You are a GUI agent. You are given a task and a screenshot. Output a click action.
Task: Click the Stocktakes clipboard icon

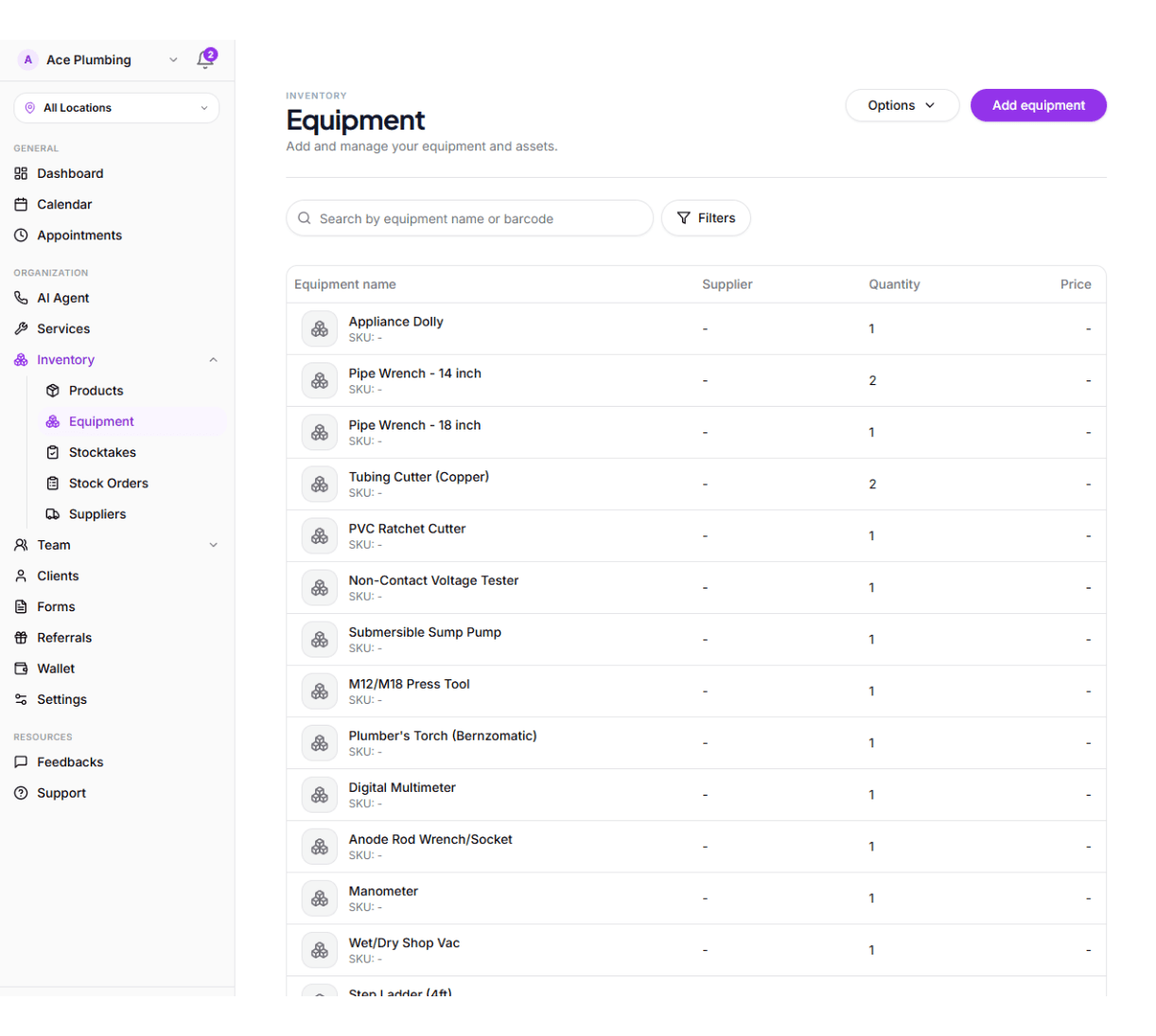[x=53, y=452]
